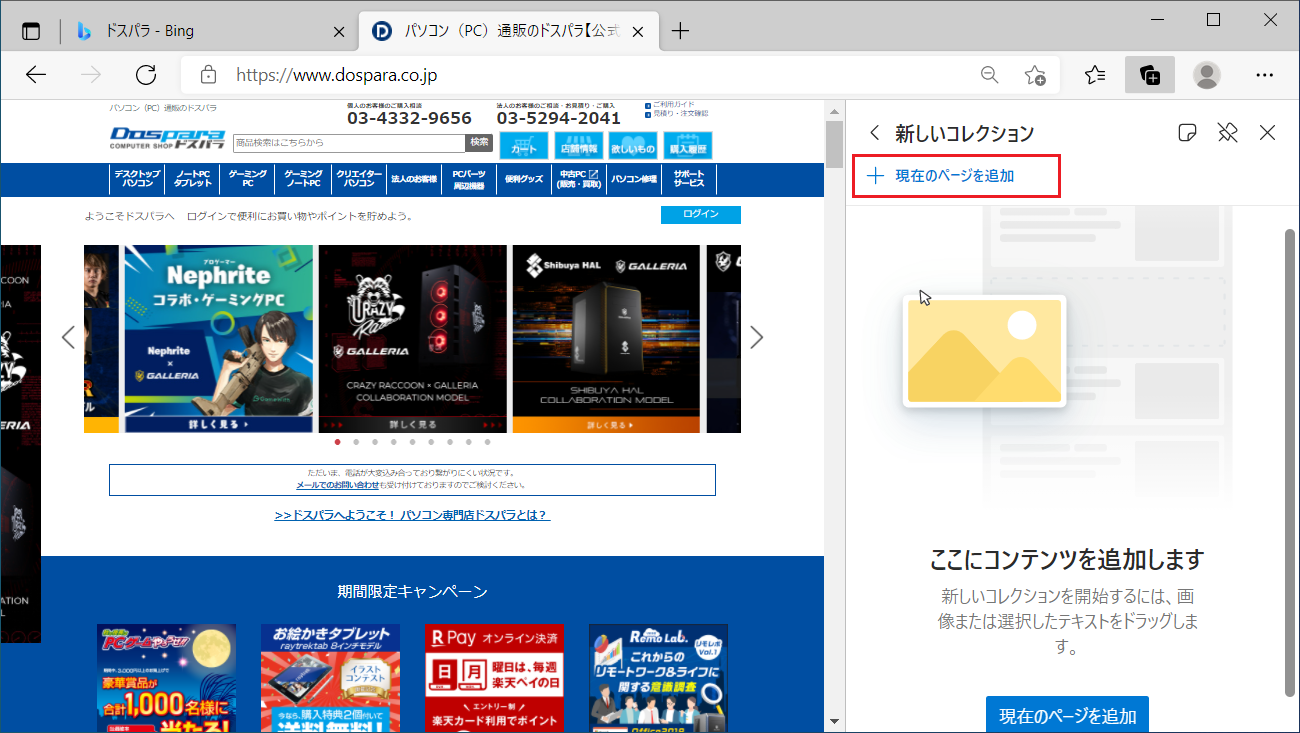Open the Favorites list toolbar icon
Screen dimensions: 1300x733
tap(1095, 75)
